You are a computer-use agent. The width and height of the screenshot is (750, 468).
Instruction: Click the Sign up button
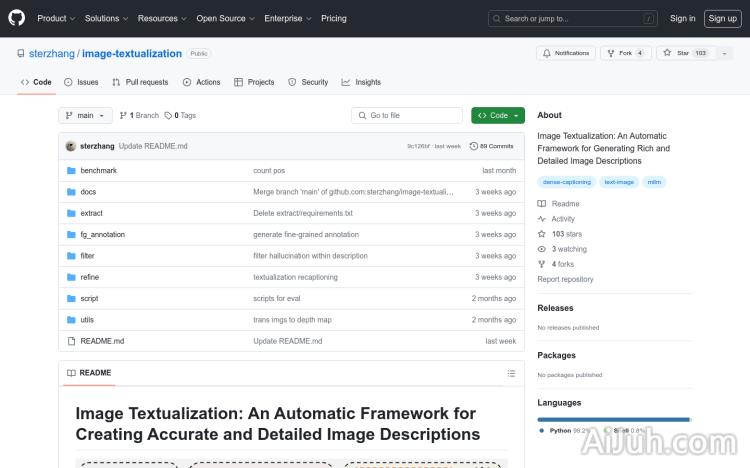coord(721,18)
